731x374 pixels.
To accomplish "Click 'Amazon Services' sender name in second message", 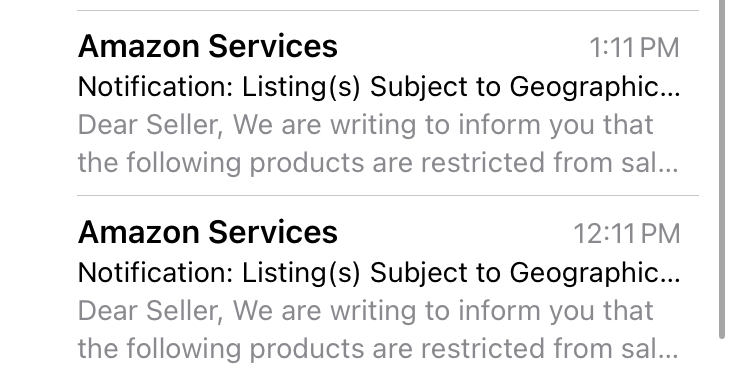I will coord(207,232).
